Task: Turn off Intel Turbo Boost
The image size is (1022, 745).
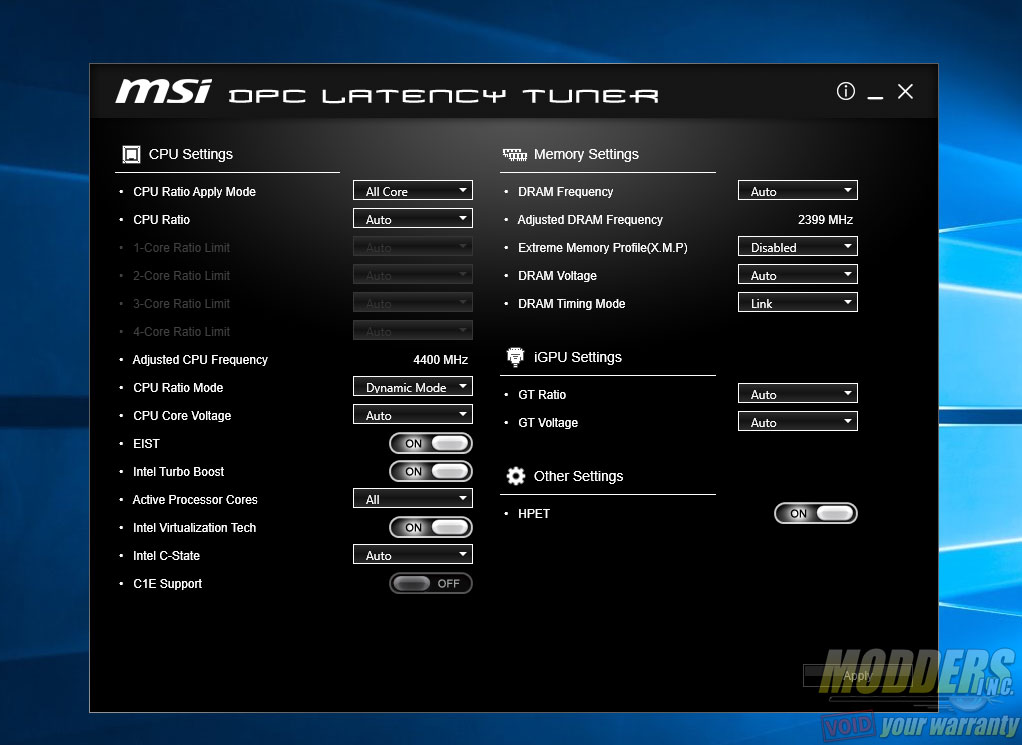Action: pyautogui.click(x=430, y=471)
